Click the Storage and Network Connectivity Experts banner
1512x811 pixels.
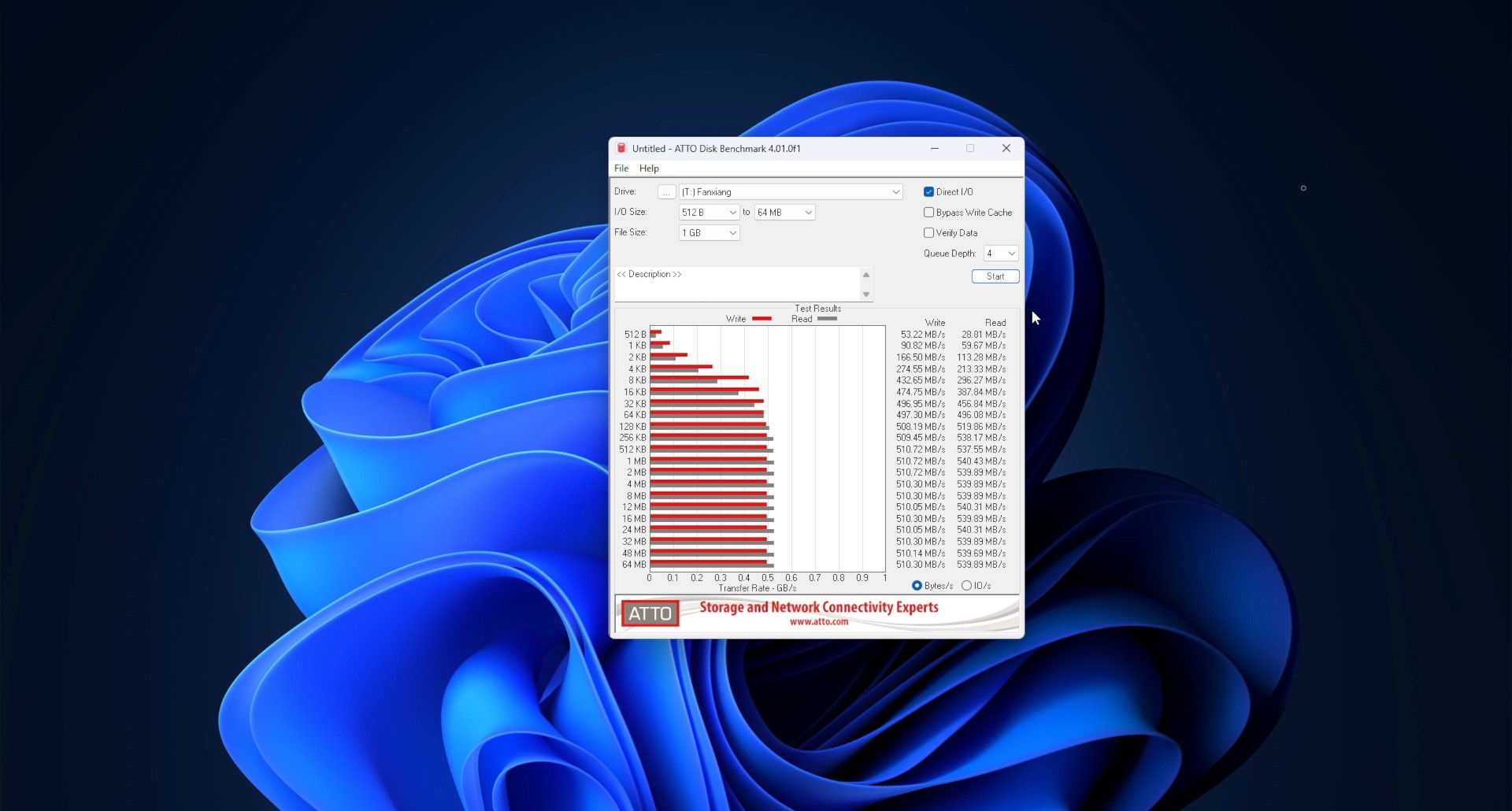click(x=819, y=607)
